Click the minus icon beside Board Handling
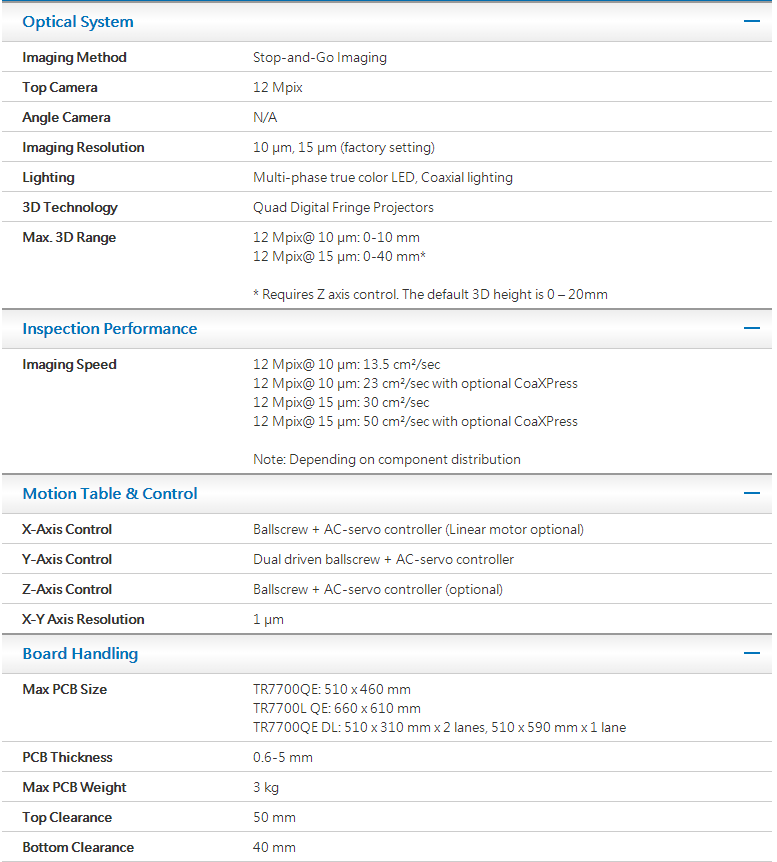 coord(752,653)
